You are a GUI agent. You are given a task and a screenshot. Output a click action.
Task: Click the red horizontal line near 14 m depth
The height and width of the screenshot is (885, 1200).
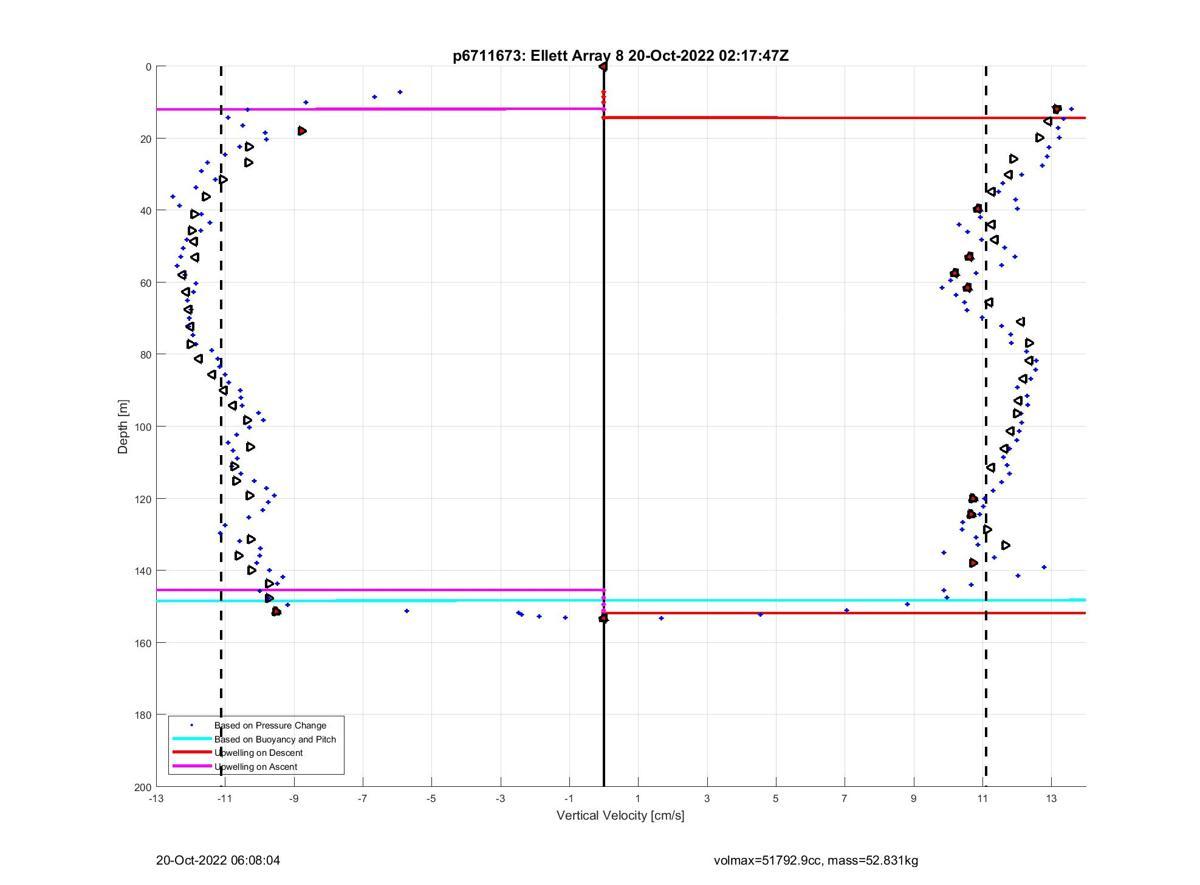coord(845,117)
